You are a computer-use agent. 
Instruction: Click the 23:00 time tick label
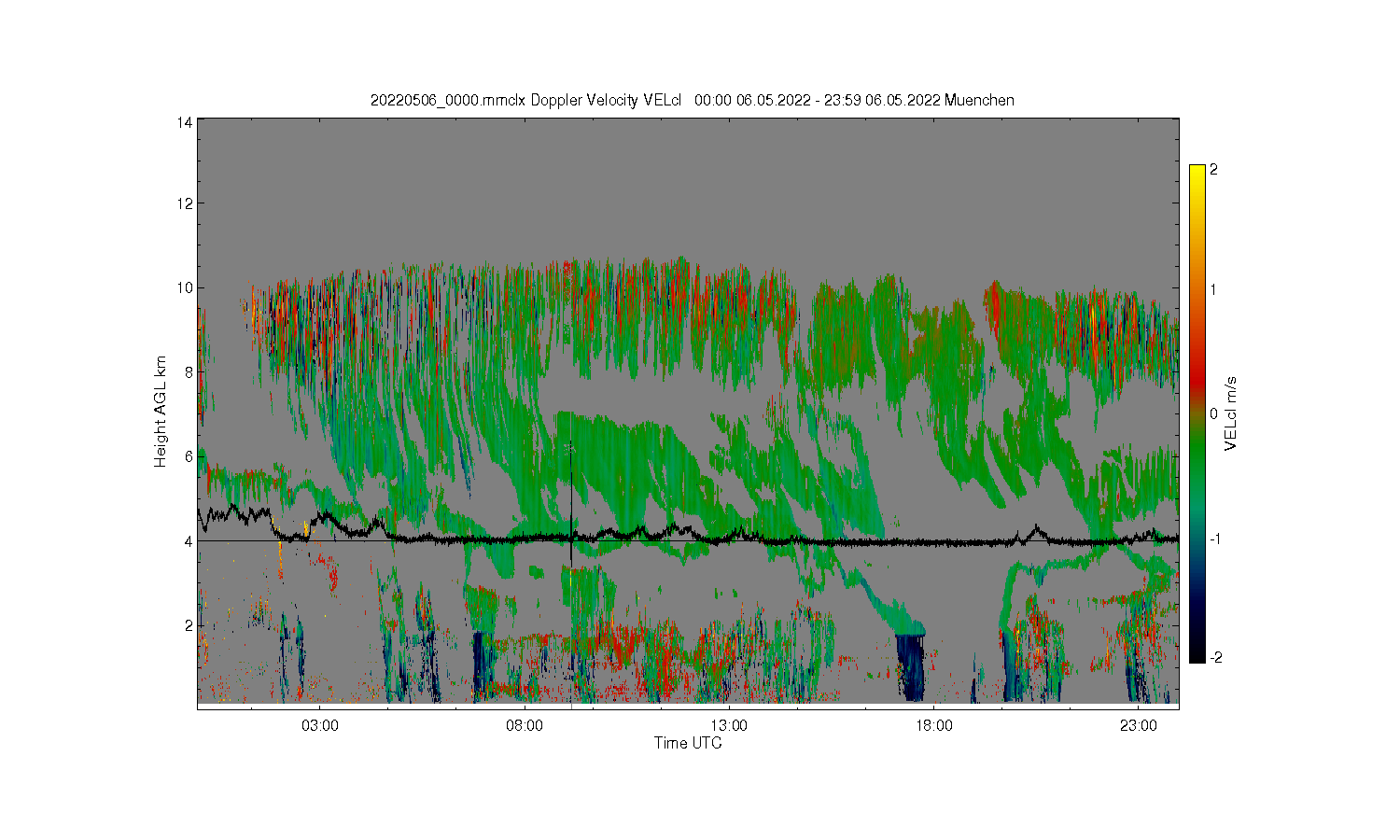click(x=1138, y=725)
